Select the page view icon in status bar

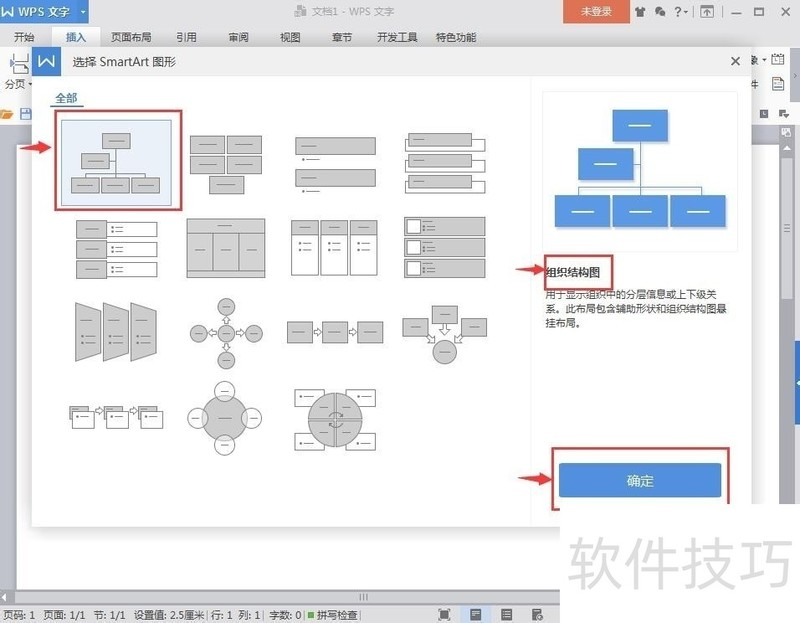pyautogui.click(x=475, y=613)
